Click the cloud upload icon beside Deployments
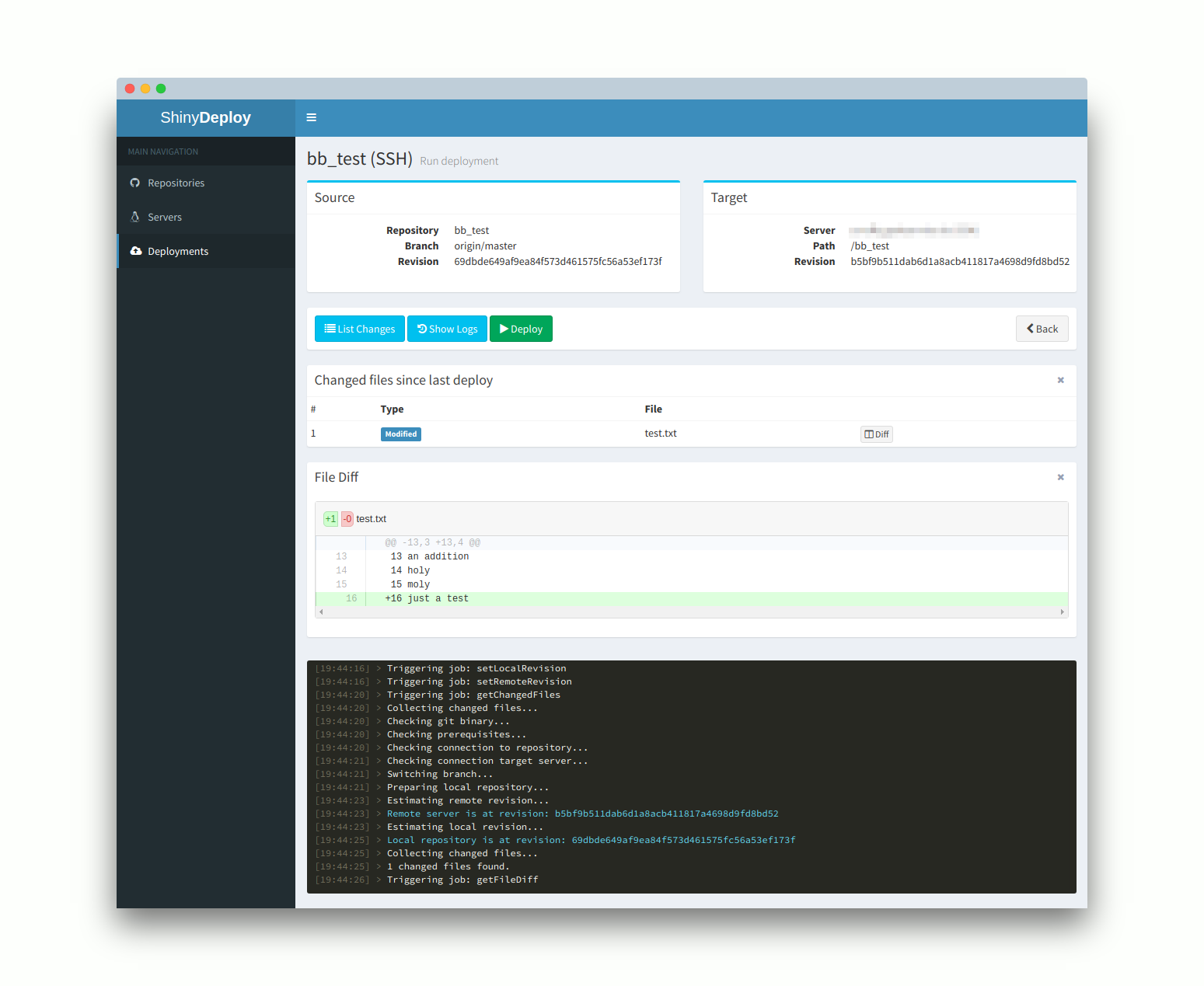Viewport: 1204px width, 986px height. point(136,251)
